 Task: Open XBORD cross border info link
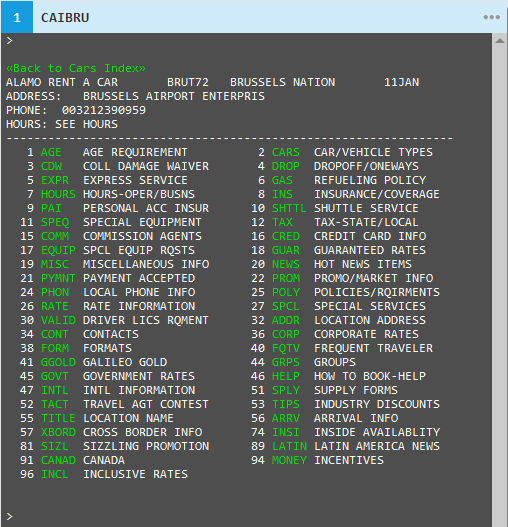58,432
